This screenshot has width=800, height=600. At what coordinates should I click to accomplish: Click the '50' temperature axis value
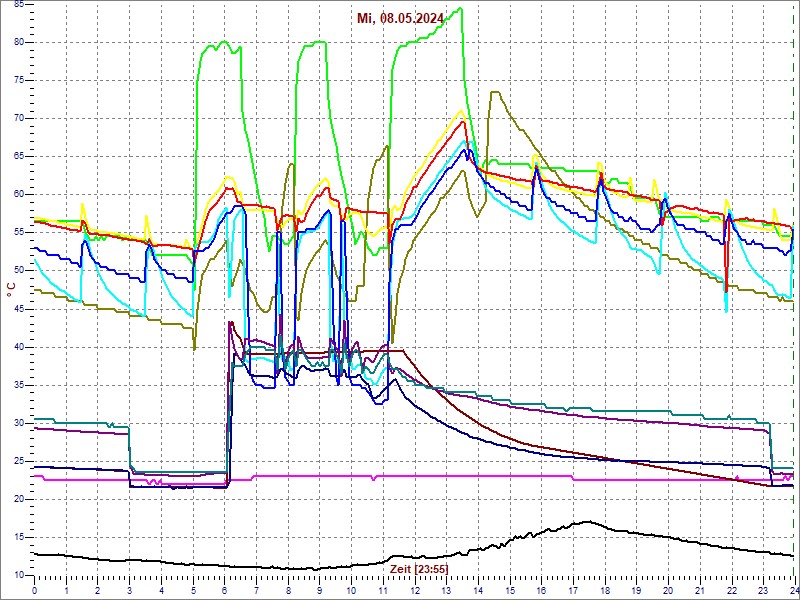click(x=19, y=270)
